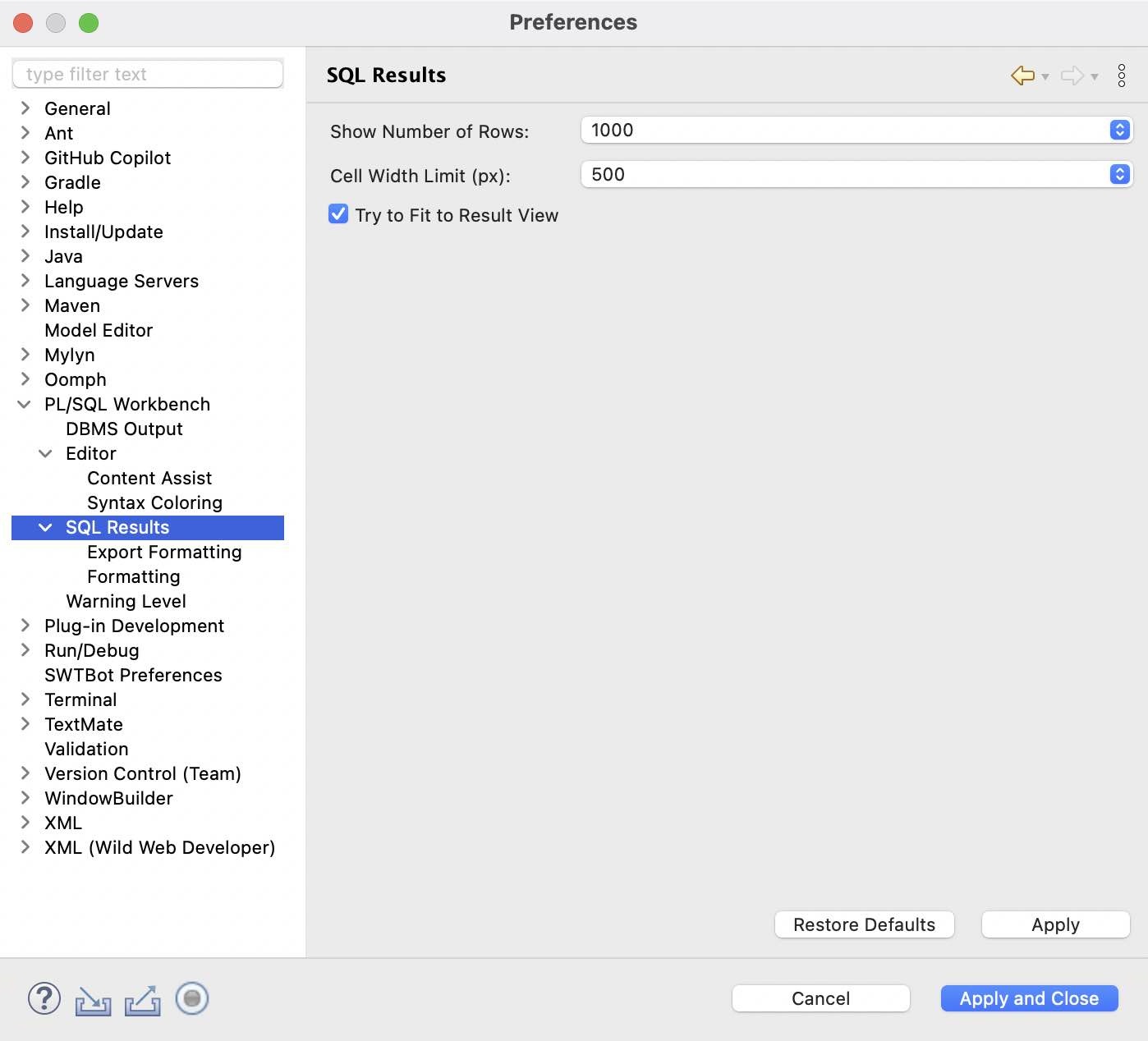
Task: Click the Apply button
Action: 1055,924
